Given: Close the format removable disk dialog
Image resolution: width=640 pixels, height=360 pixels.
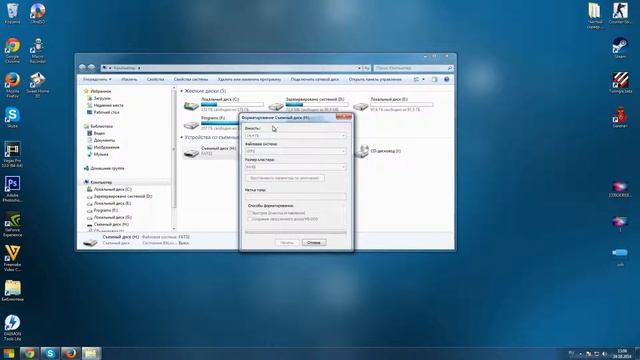Looking at the screenshot, I should [x=344, y=117].
